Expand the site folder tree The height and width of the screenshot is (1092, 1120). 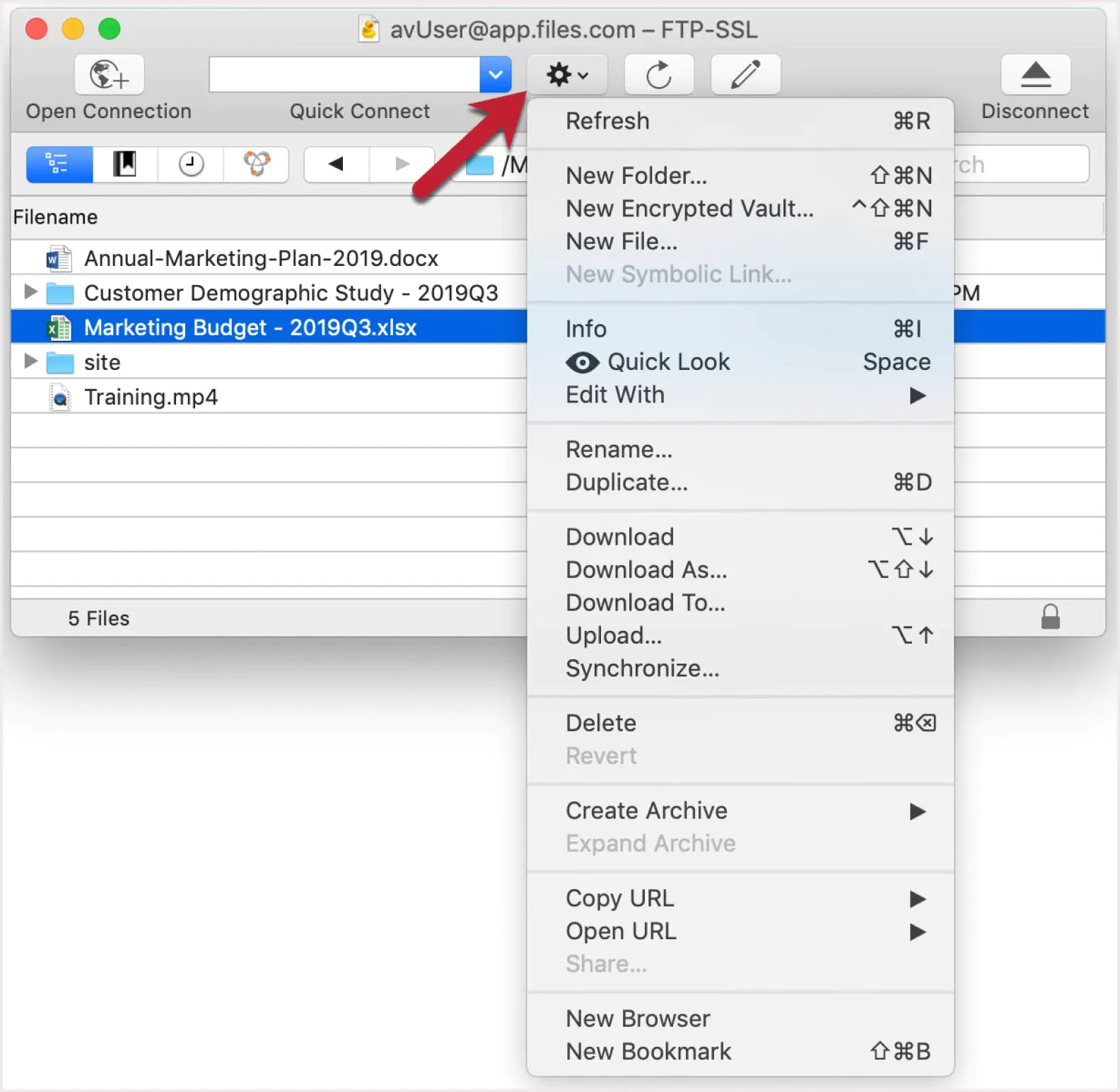(x=30, y=361)
